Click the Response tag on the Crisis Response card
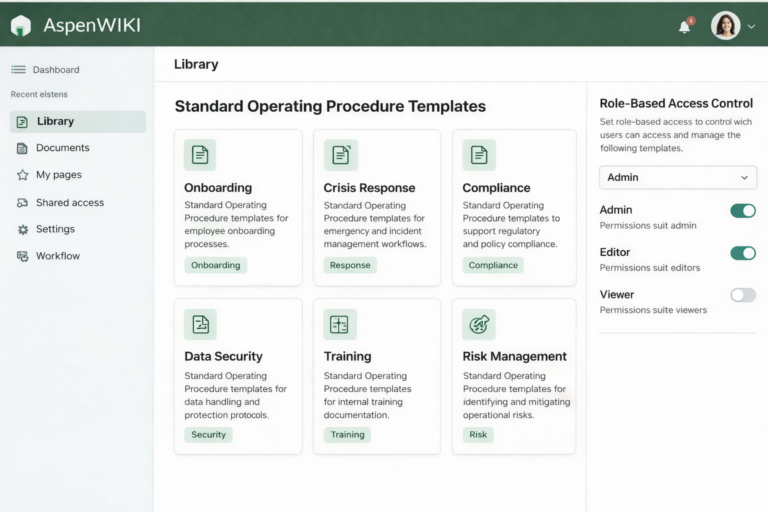The image size is (768, 512). 350,266
